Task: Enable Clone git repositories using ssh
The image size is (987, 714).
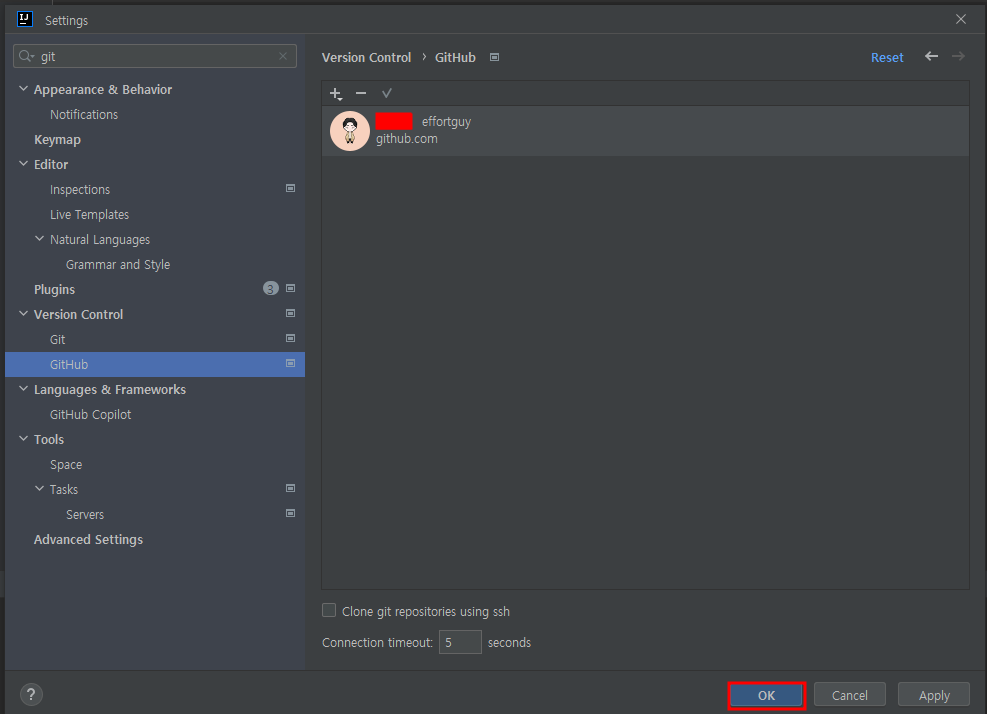Action: (329, 610)
